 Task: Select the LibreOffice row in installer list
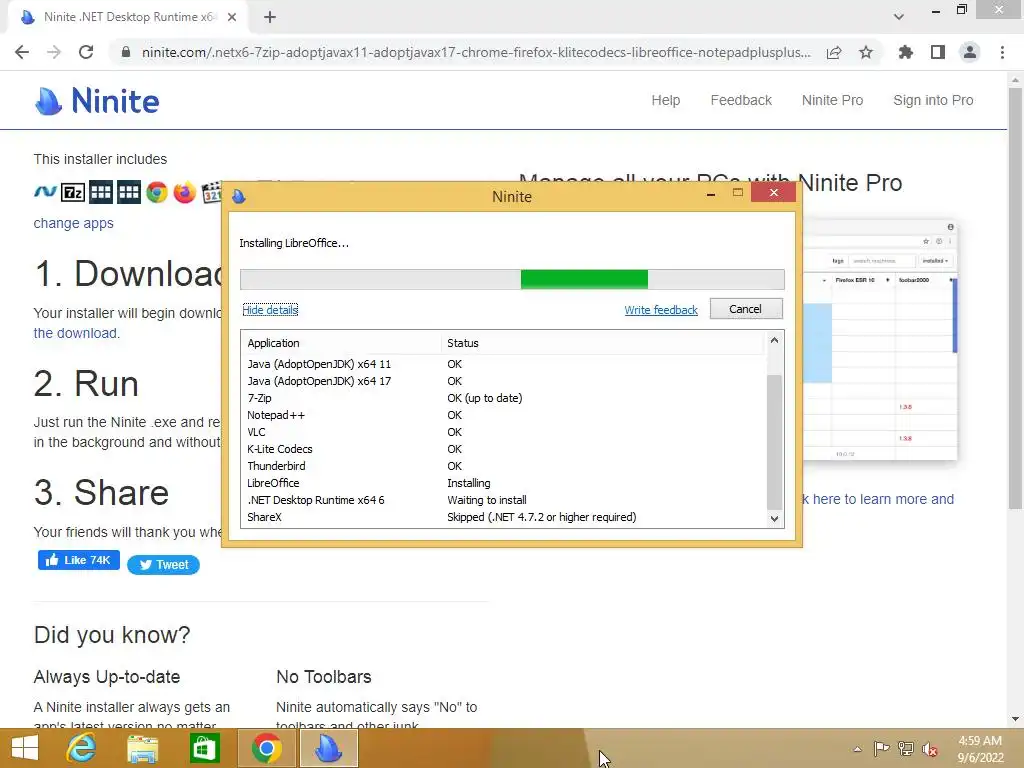(504, 483)
